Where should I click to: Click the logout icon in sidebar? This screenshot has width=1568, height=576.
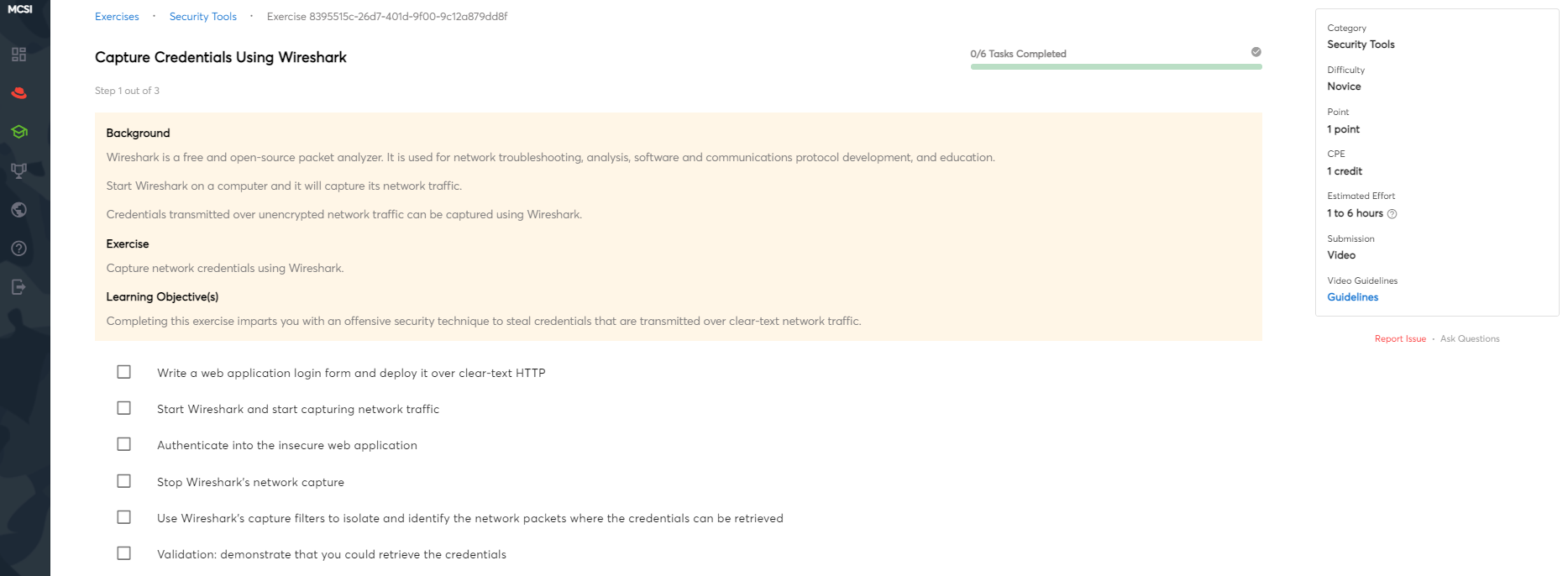pos(18,287)
